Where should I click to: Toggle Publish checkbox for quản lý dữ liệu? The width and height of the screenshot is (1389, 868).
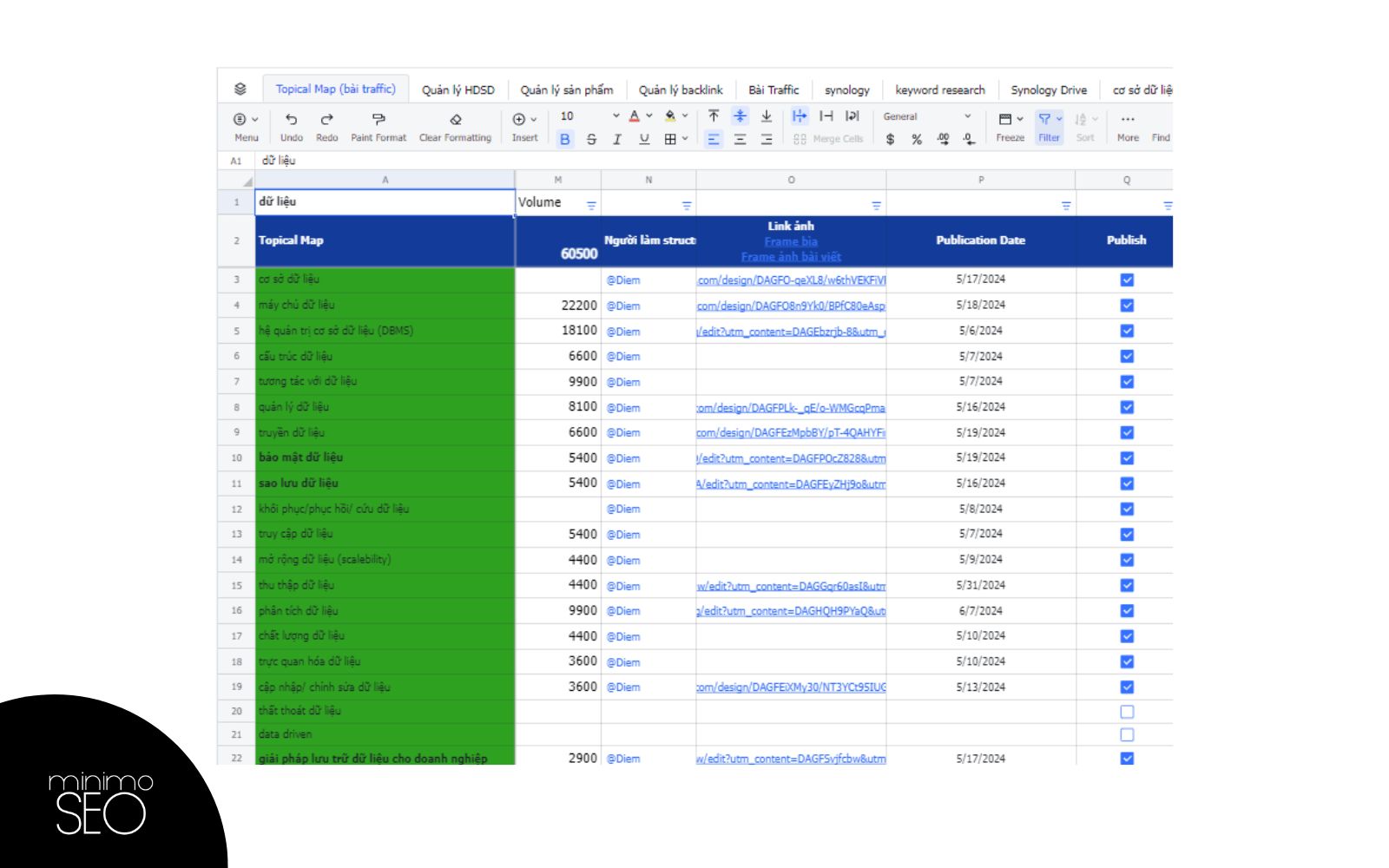pyautogui.click(x=1127, y=407)
